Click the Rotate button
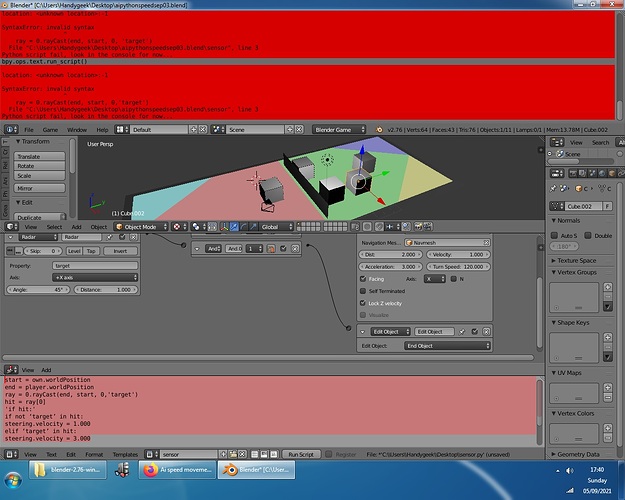The width and height of the screenshot is (625, 500). click(x=39, y=166)
